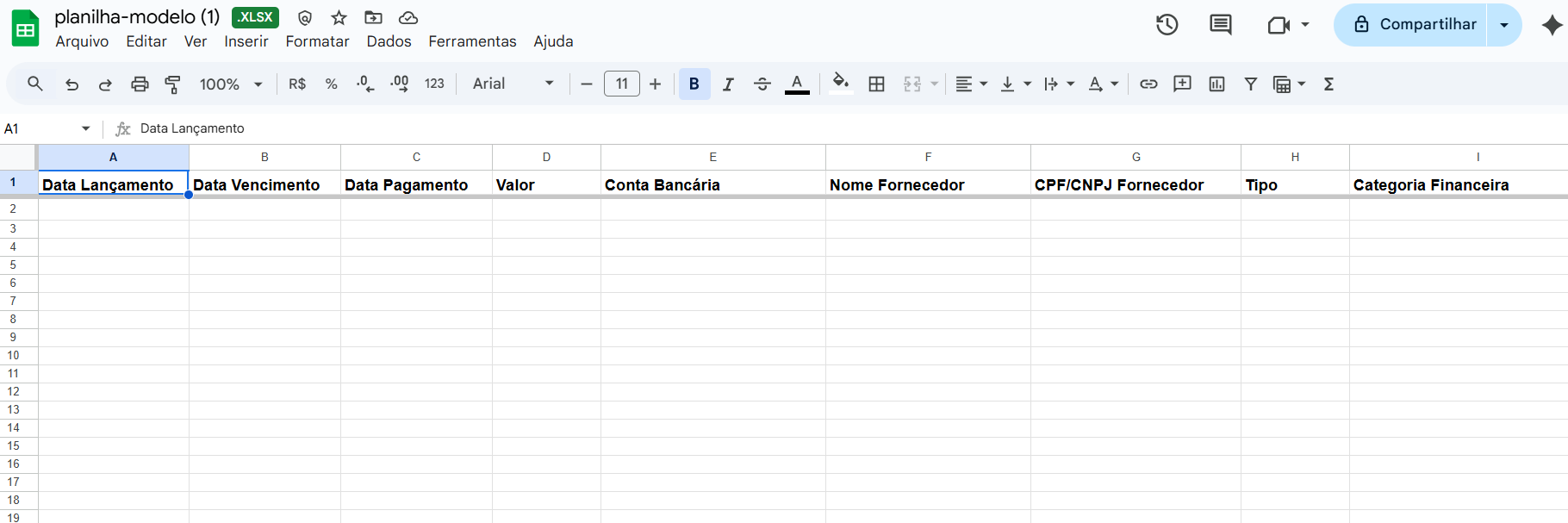Open the version history clock icon
Viewport: 1568px width, 523px height.
click(1167, 25)
